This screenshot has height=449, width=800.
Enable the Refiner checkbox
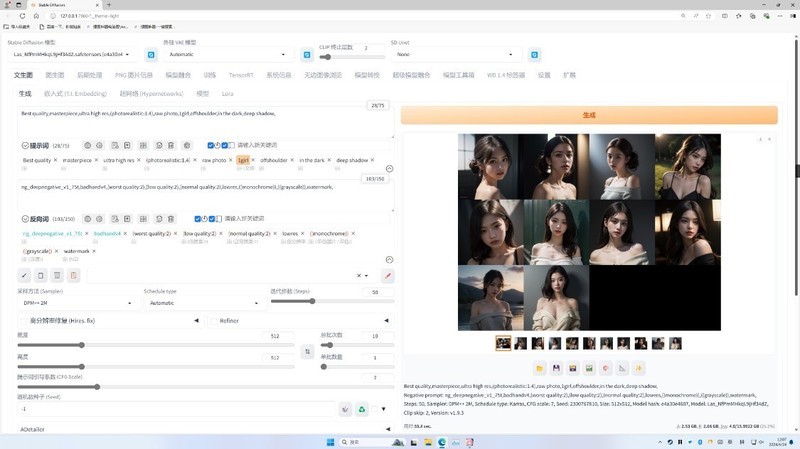(213, 320)
